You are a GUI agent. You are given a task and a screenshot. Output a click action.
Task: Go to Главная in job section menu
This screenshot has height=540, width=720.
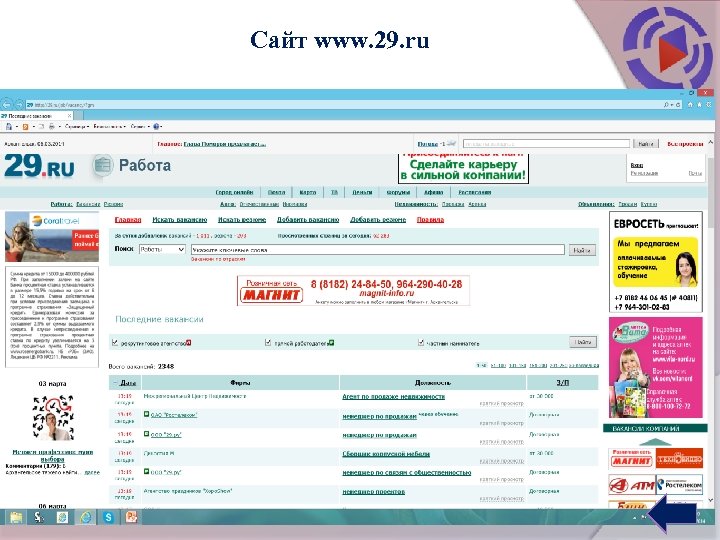pyautogui.click(x=128, y=220)
